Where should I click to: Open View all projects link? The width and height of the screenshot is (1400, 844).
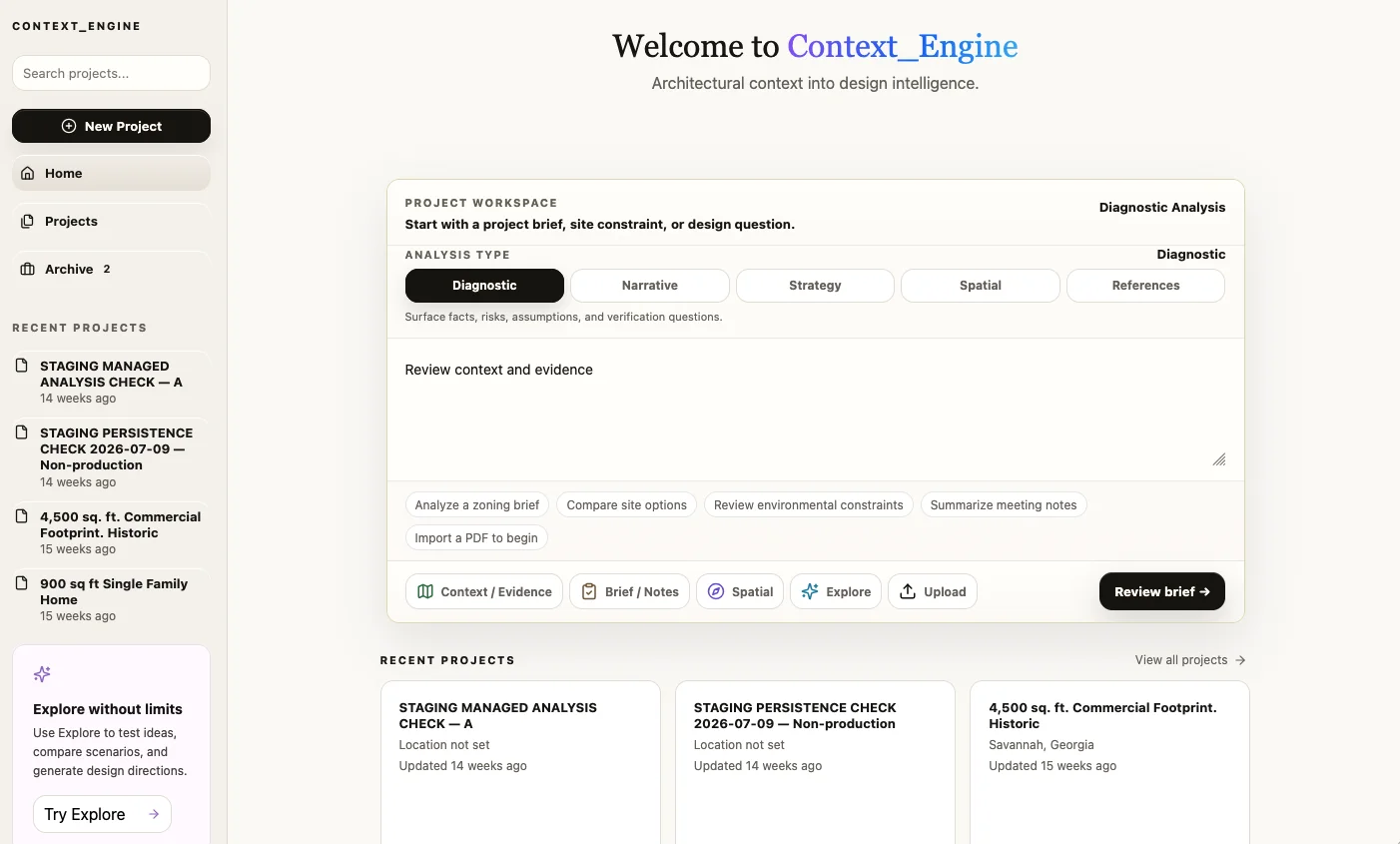pos(1190,660)
